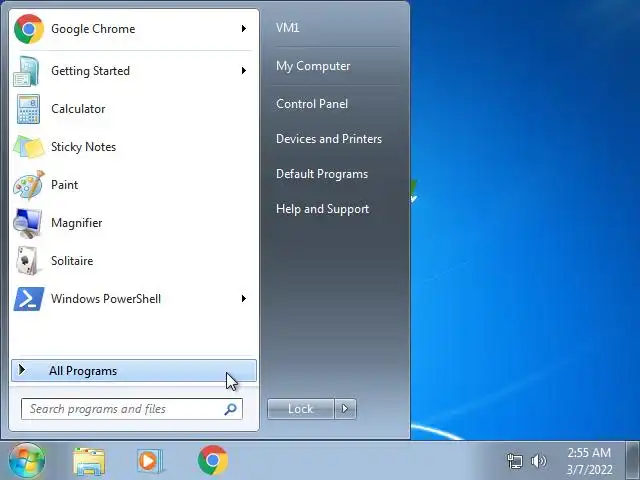Click the Windows Start orb
Screen dimensions: 640x480
[x=27, y=460]
